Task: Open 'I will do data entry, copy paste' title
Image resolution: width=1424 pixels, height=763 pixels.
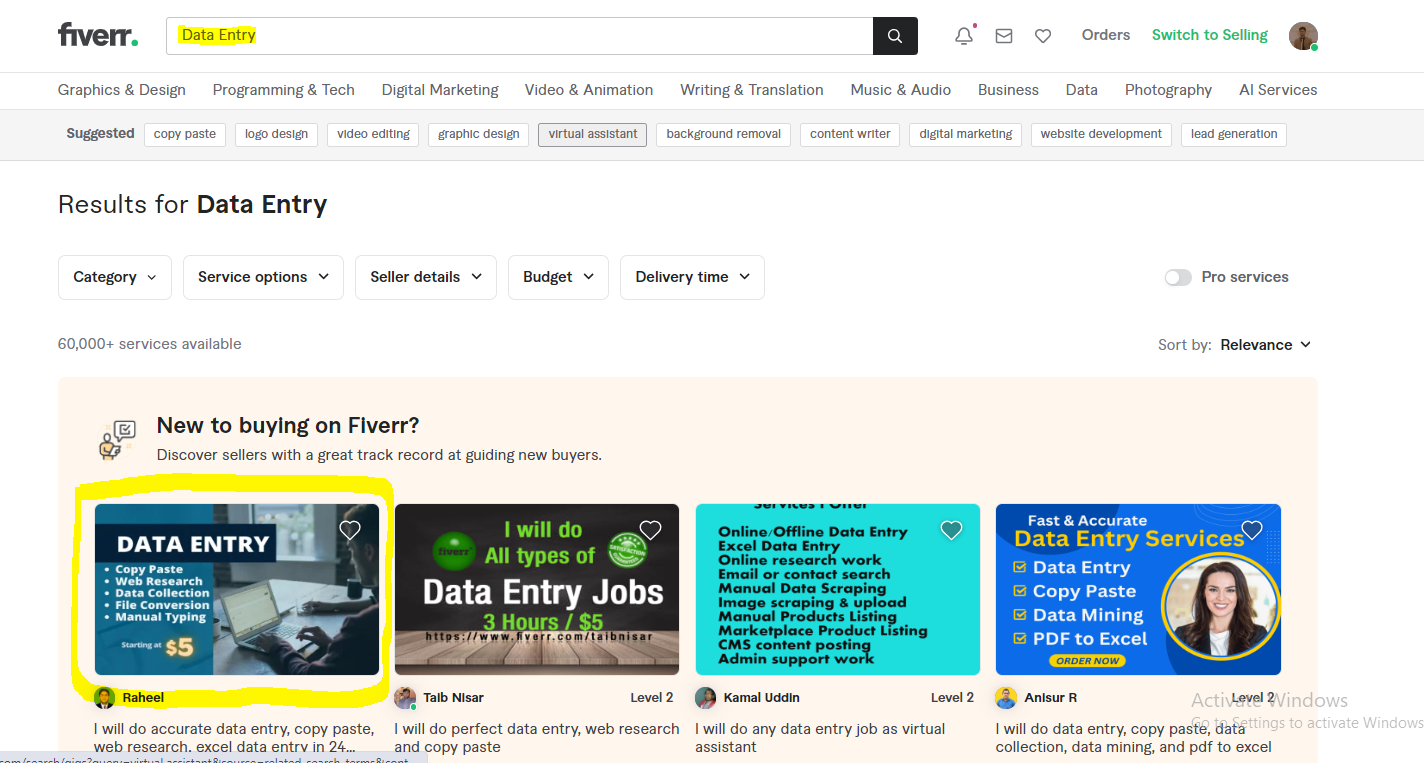Action: [x=1134, y=738]
